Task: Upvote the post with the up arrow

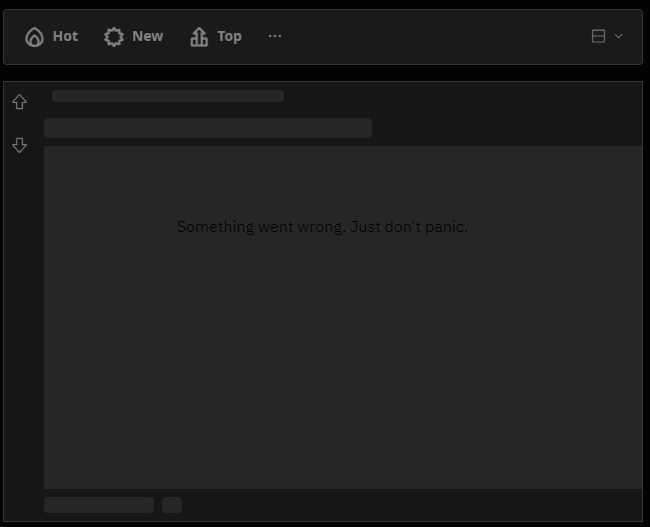Action: [x=19, y=102]
